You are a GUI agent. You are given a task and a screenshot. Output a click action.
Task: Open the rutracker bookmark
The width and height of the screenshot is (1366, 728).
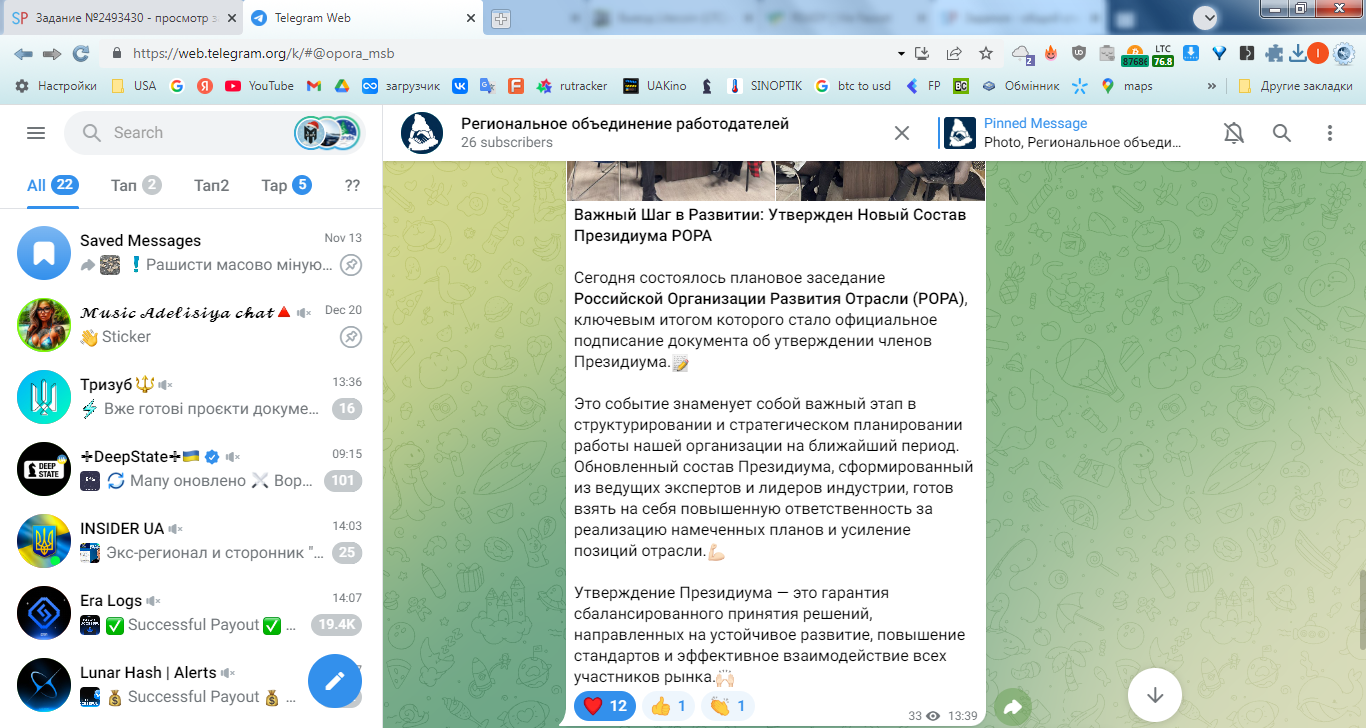coord(572,86)
